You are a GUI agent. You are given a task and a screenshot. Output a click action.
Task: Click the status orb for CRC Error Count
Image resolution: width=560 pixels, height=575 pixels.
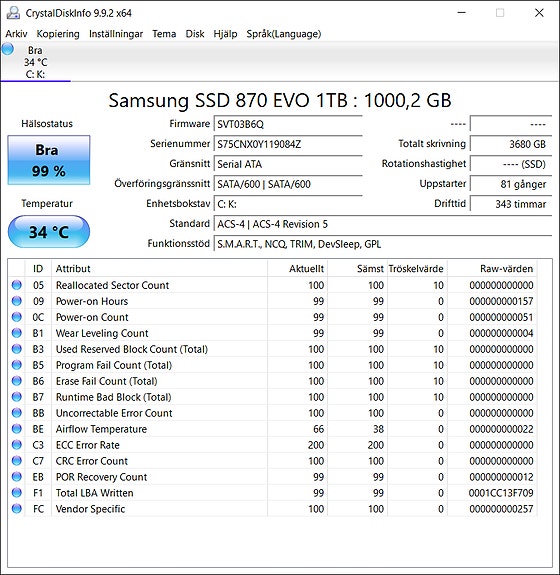(17, 461)
